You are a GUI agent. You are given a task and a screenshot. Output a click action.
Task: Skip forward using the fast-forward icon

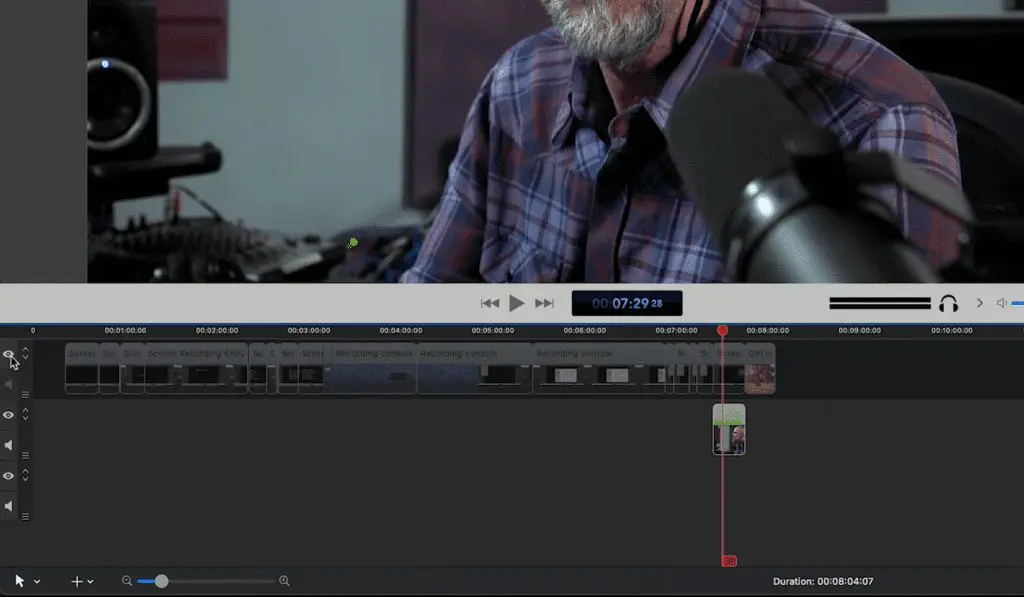[543, 303]
